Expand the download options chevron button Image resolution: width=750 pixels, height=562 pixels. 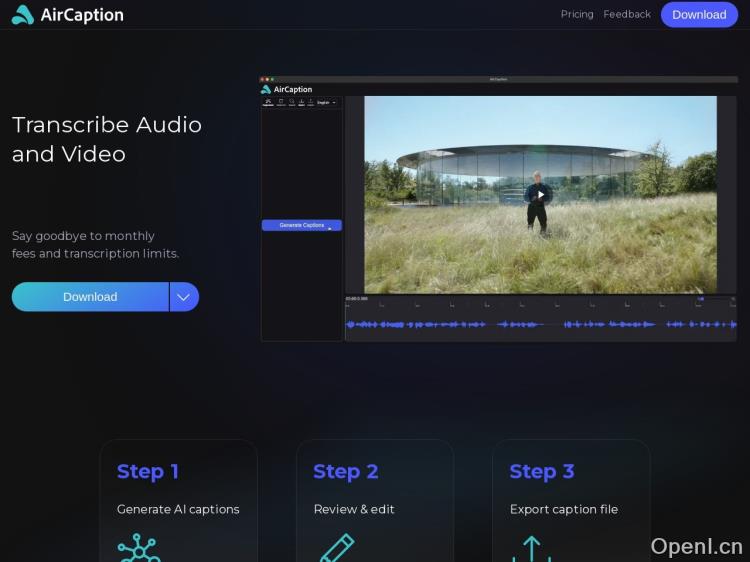coord(184,297)
